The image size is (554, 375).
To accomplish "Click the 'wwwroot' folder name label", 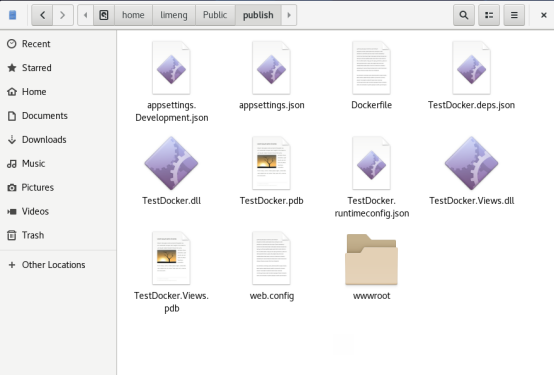I will click(371, 296).
